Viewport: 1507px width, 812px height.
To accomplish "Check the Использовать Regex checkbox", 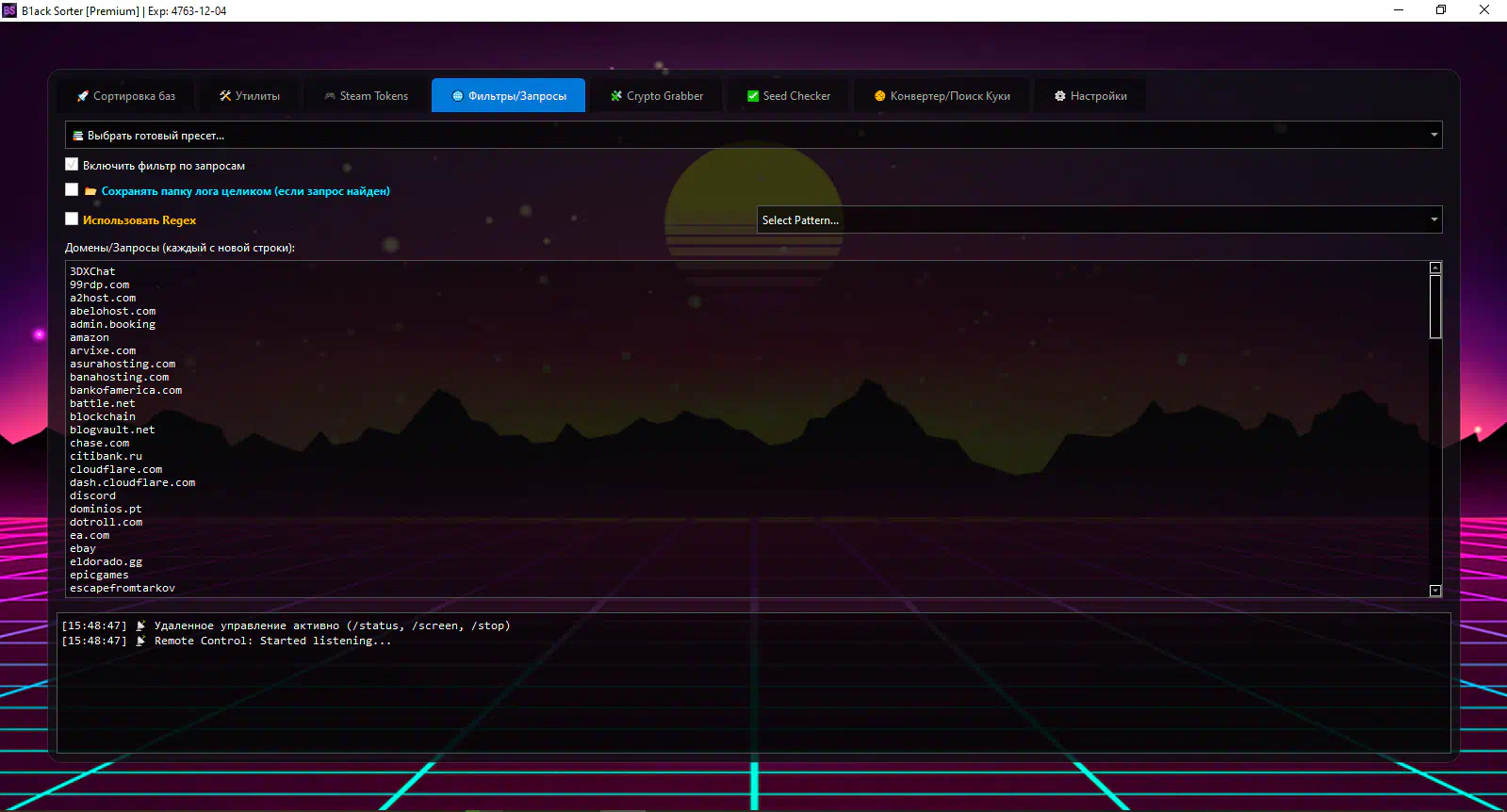I will [x=72, y=219].
